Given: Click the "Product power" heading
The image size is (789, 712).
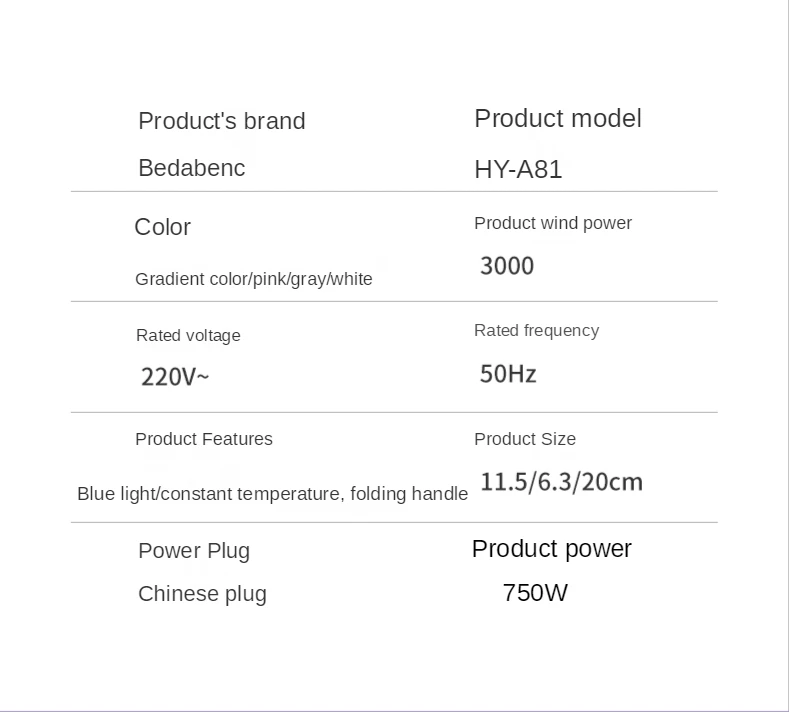Looking at the screenshot, I should point(551,549).
